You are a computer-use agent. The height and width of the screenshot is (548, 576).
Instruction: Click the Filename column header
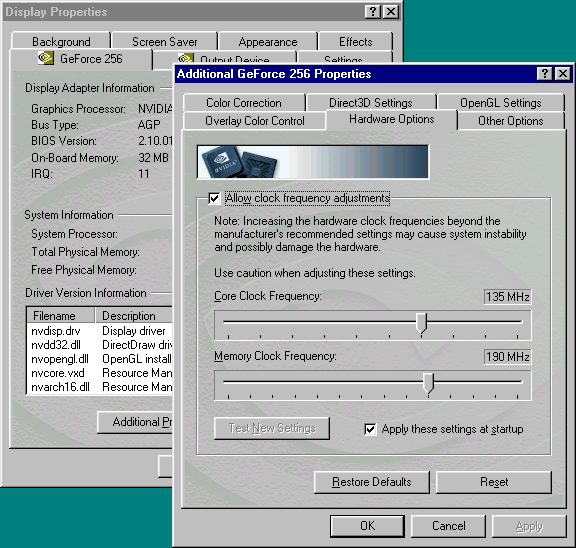pyautogui.click(x=61, y=316)
